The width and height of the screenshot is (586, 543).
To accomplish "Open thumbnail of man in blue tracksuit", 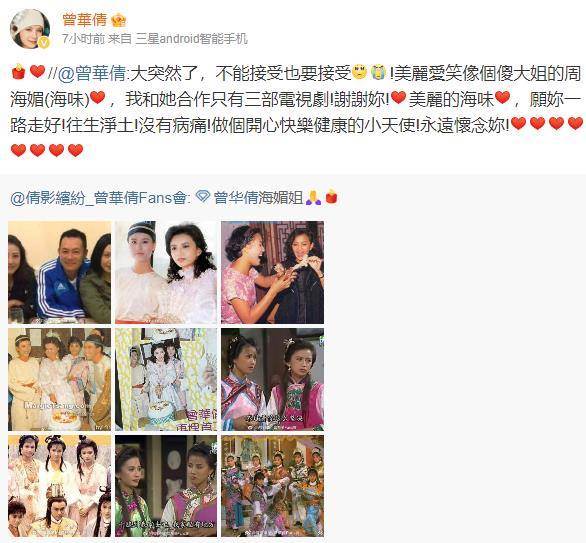I will (59, 272).
